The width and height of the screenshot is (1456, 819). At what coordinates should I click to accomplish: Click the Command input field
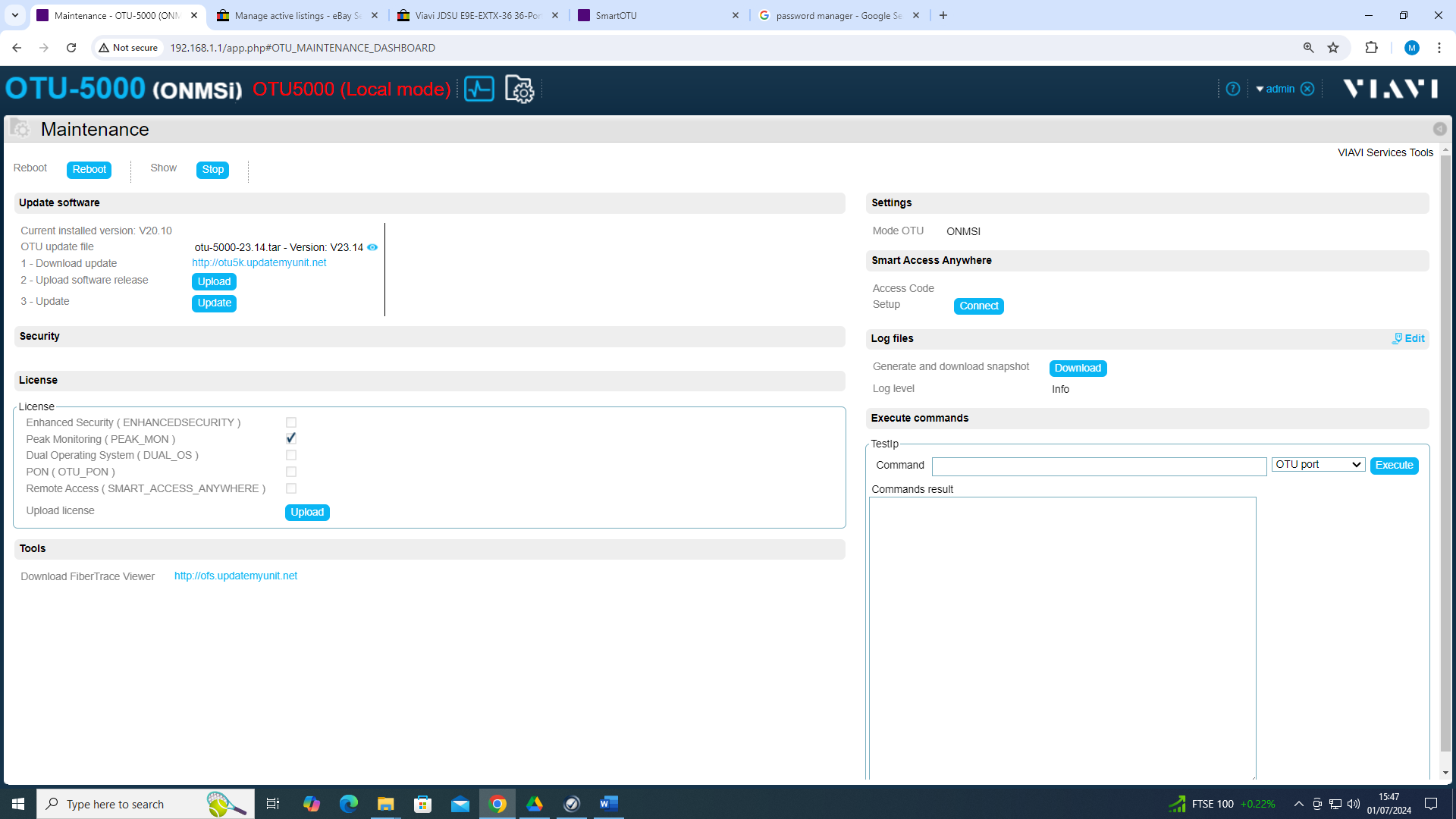click(x=1099, y=466)
